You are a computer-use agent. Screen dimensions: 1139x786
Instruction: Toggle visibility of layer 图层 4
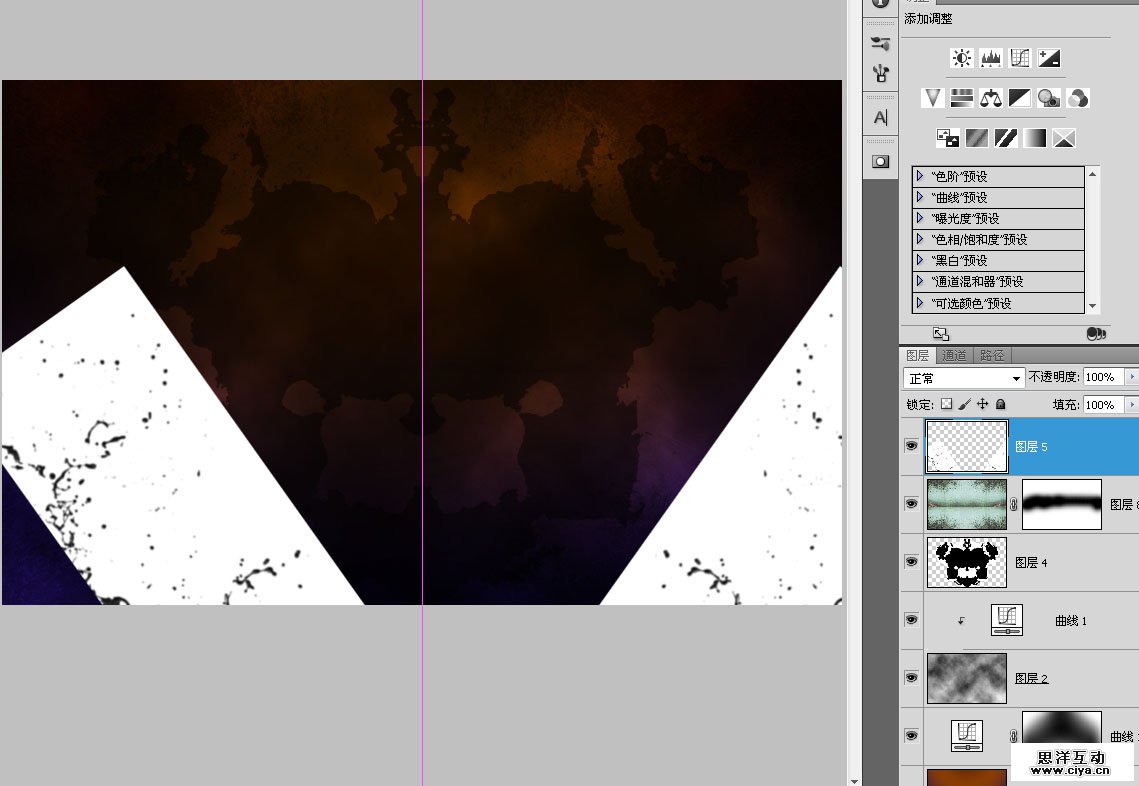pos(911,562)
